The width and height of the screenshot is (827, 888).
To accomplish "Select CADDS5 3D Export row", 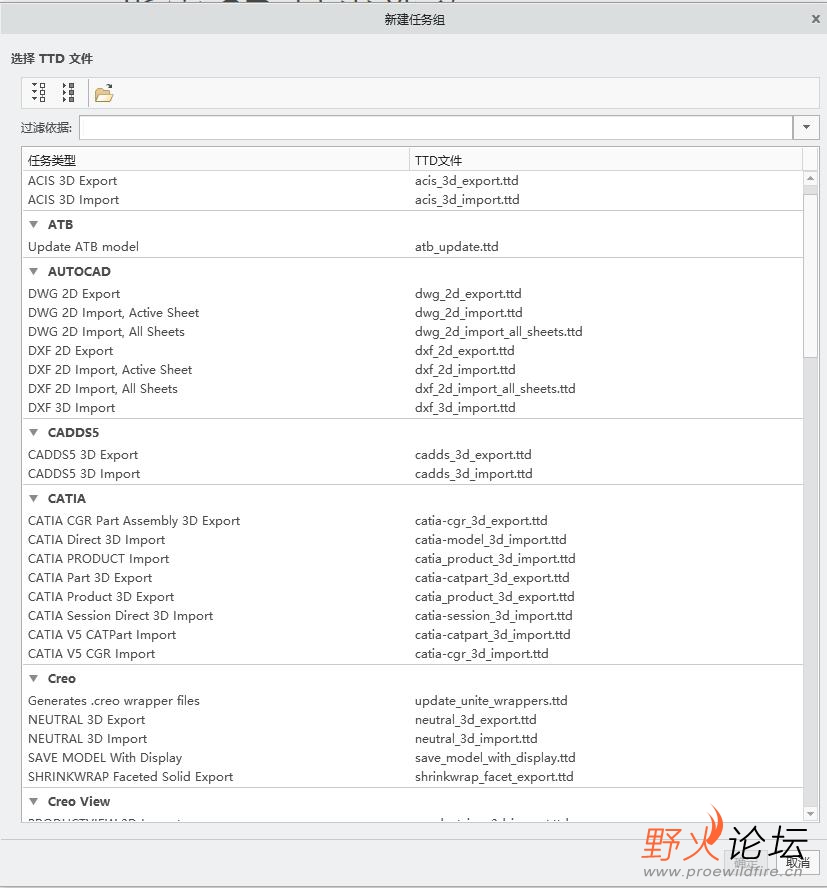I will pyautogui.click(x=412, y=455).
